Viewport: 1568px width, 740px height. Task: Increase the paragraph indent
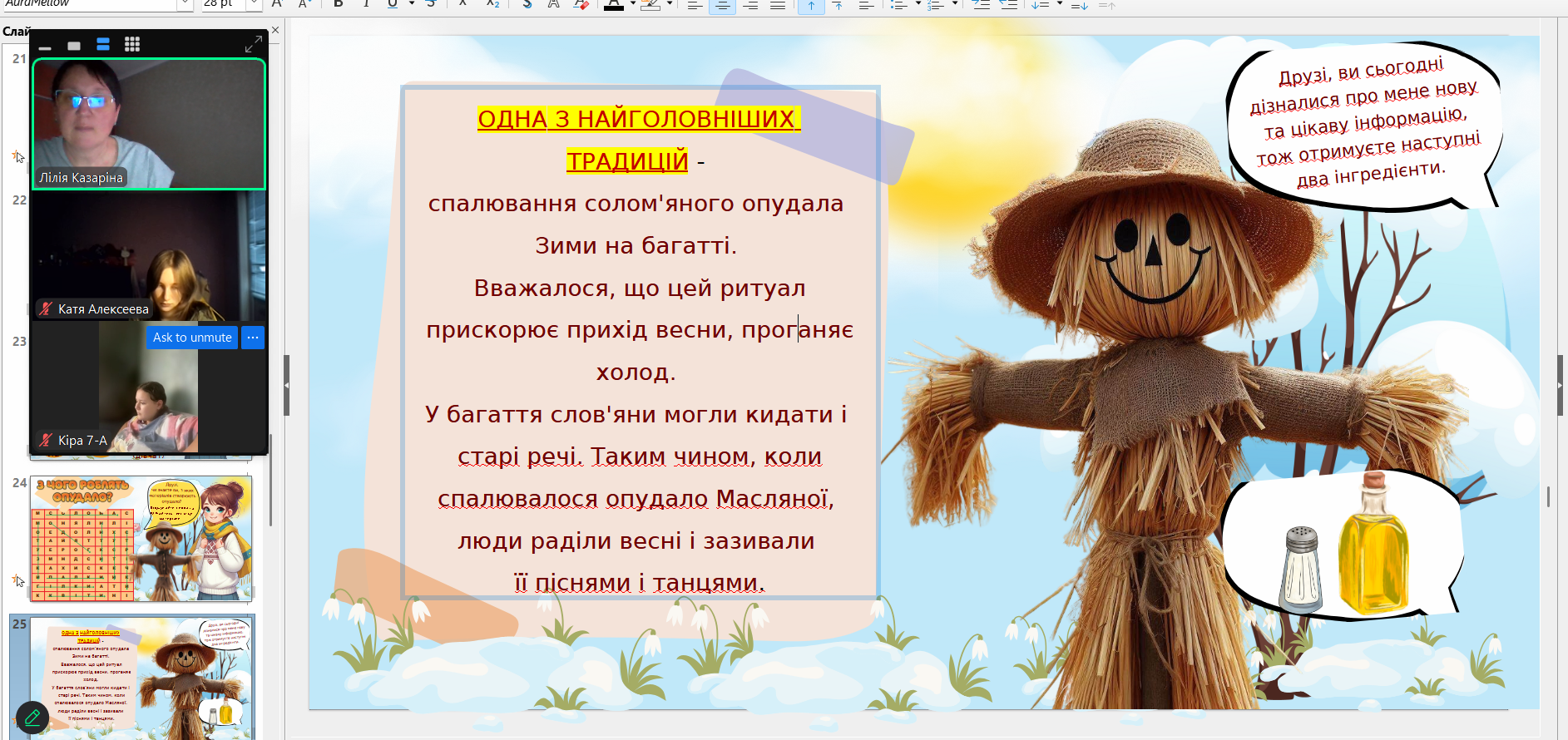981,4
